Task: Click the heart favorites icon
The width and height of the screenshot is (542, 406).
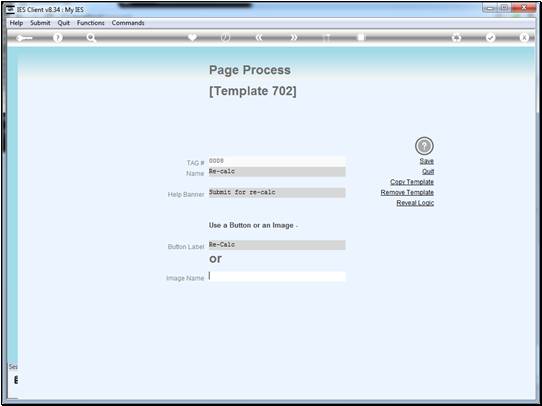Action: pyautogui.click(x=193, y=37)
